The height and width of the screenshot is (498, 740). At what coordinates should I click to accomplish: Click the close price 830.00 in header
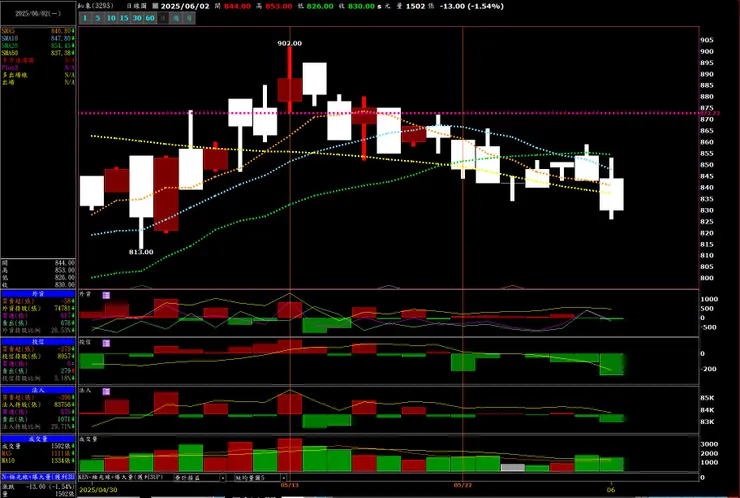pos(361,6)
